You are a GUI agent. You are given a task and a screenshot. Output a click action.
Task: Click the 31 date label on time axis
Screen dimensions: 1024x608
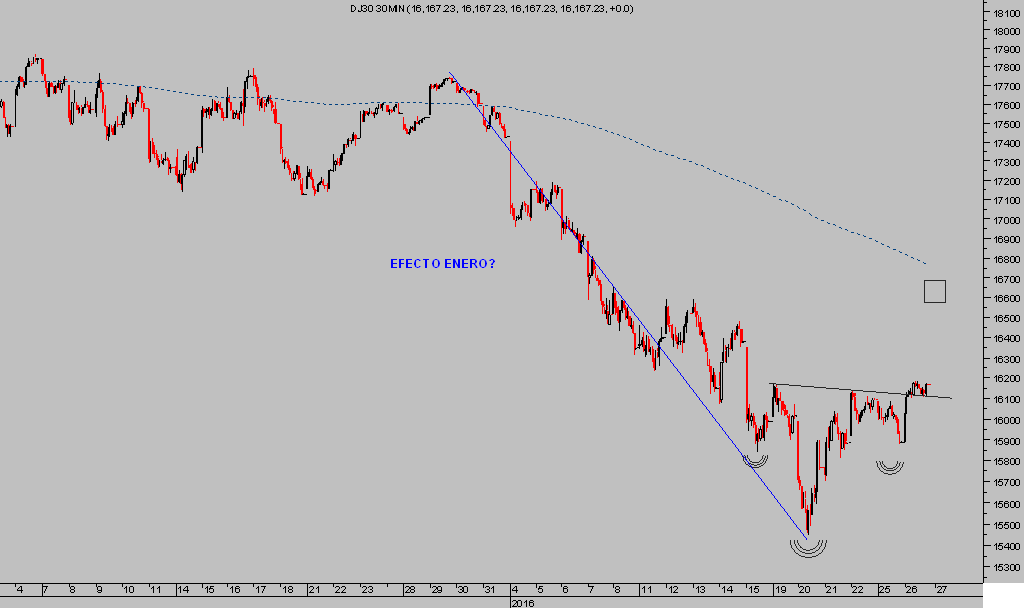coord(489,590)
